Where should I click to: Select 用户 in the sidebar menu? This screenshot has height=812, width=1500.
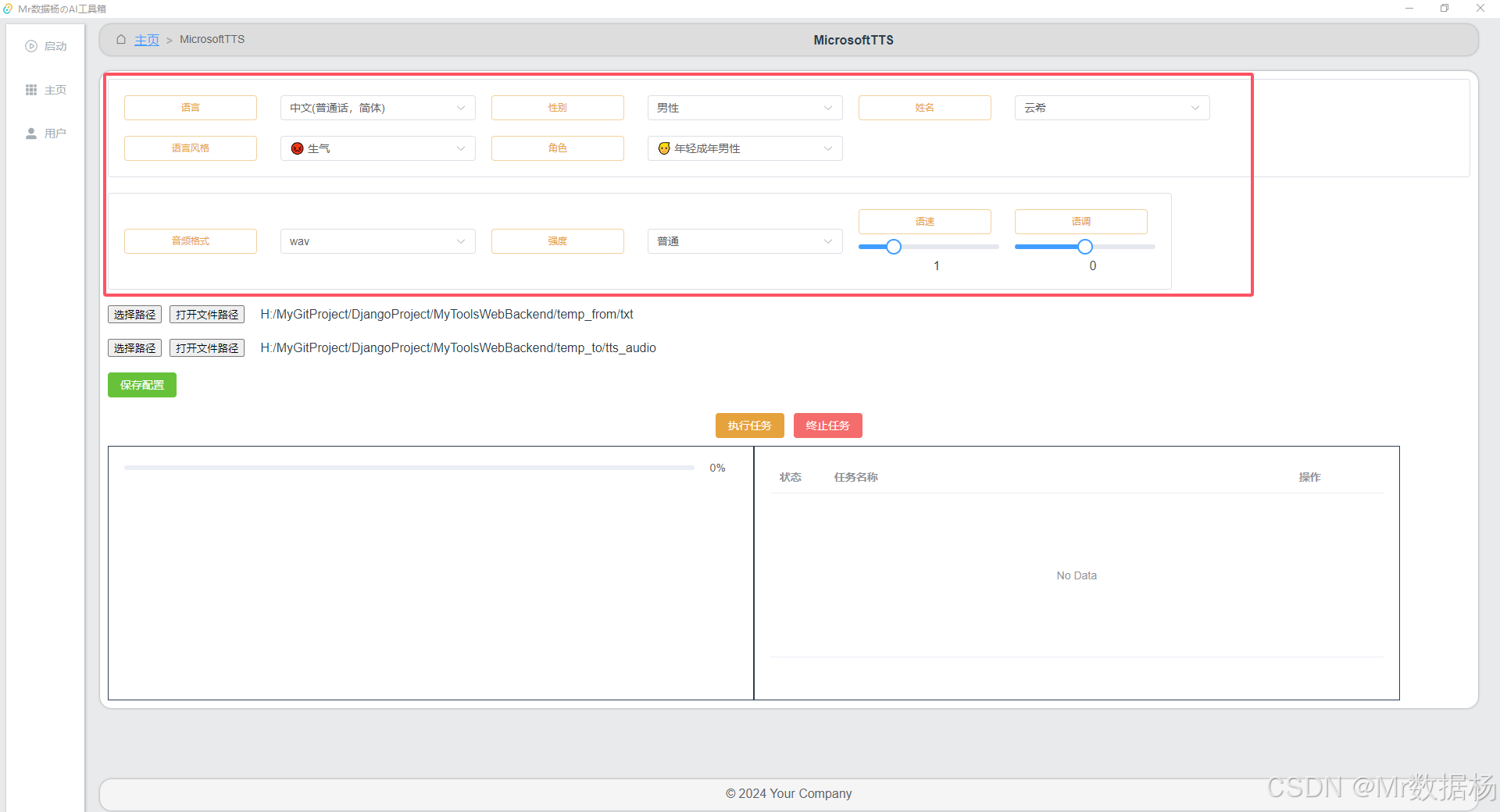45,134
